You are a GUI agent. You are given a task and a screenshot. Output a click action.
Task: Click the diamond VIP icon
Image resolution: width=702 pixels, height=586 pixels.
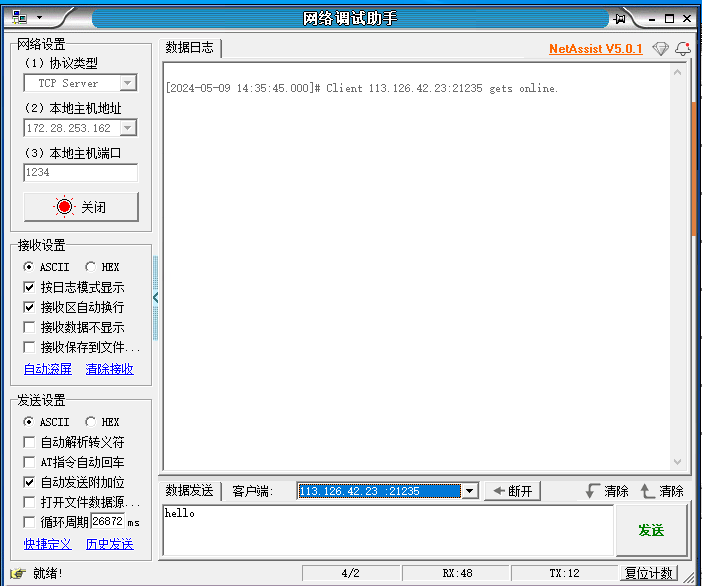(x=660, y=48)
